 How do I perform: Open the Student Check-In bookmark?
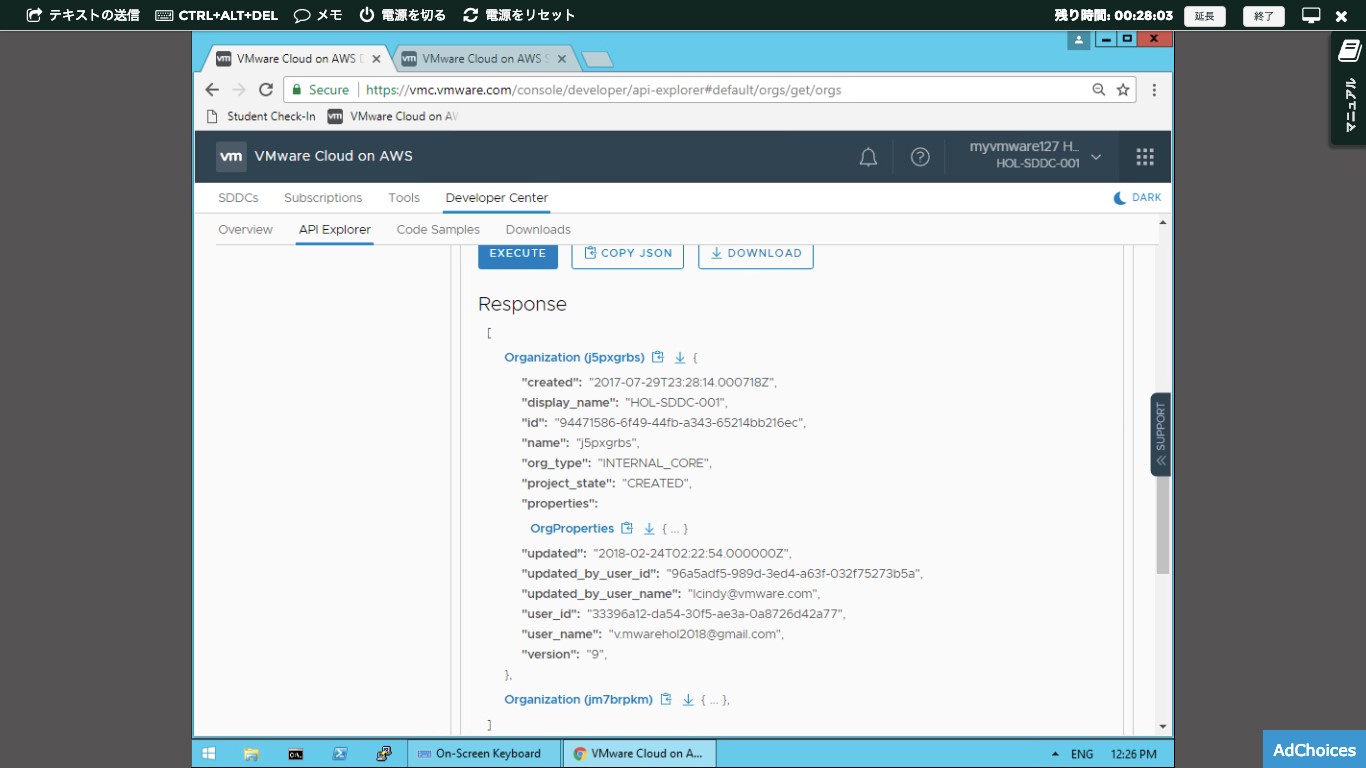[x=260, y=116]
